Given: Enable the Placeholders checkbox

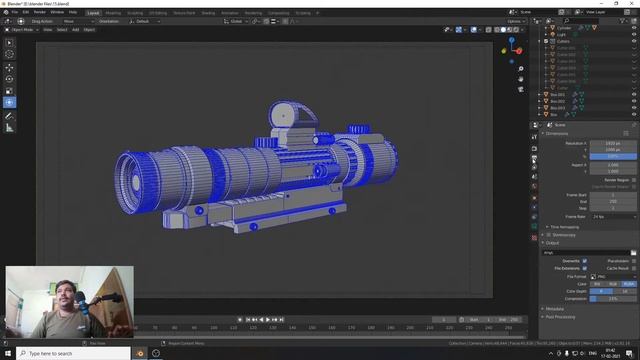Looking at the screenshot, I should pos(633,261).
